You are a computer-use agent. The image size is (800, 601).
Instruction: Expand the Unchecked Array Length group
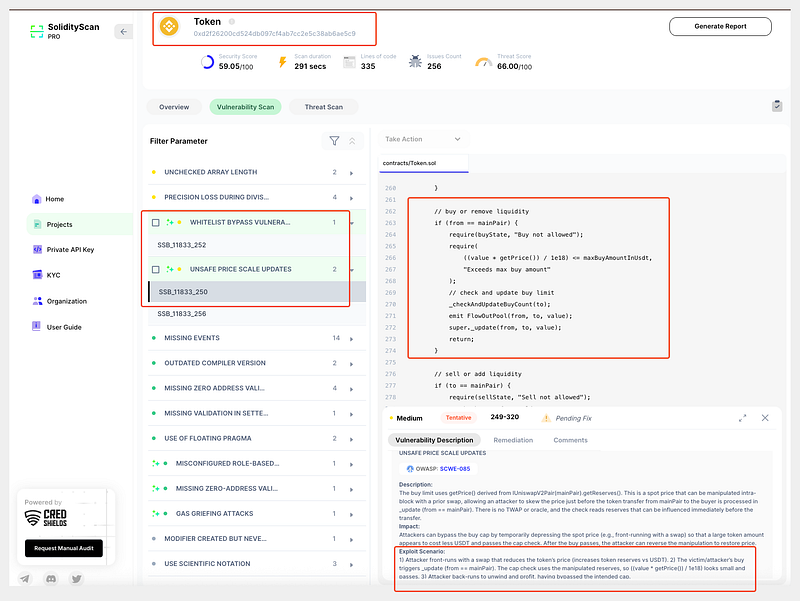[x=349, y=172]
